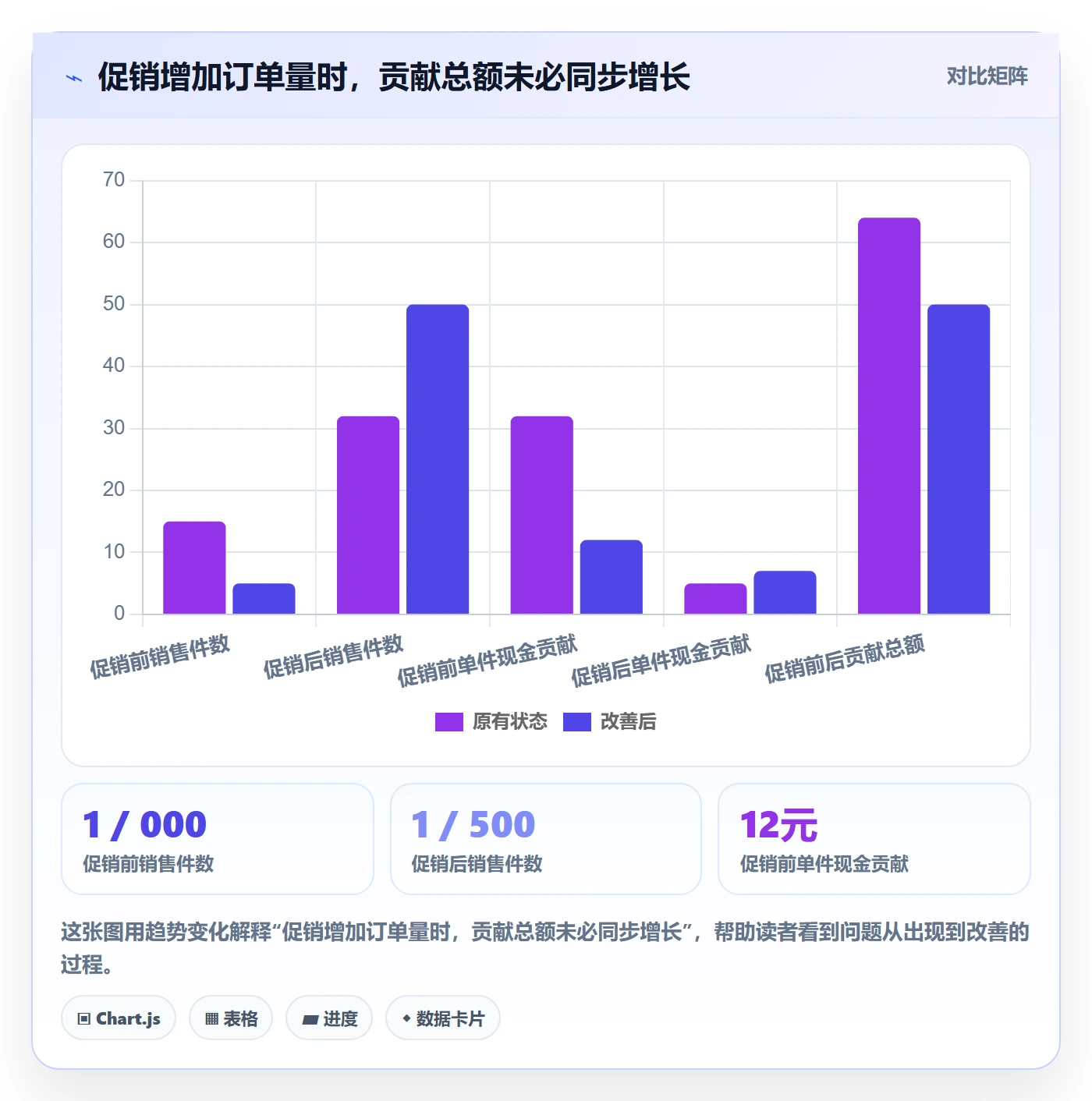Click the purple bar for 促销前单件现金贡献
The width and height of the screenshot is (1092, 1101).
(542, 515)
